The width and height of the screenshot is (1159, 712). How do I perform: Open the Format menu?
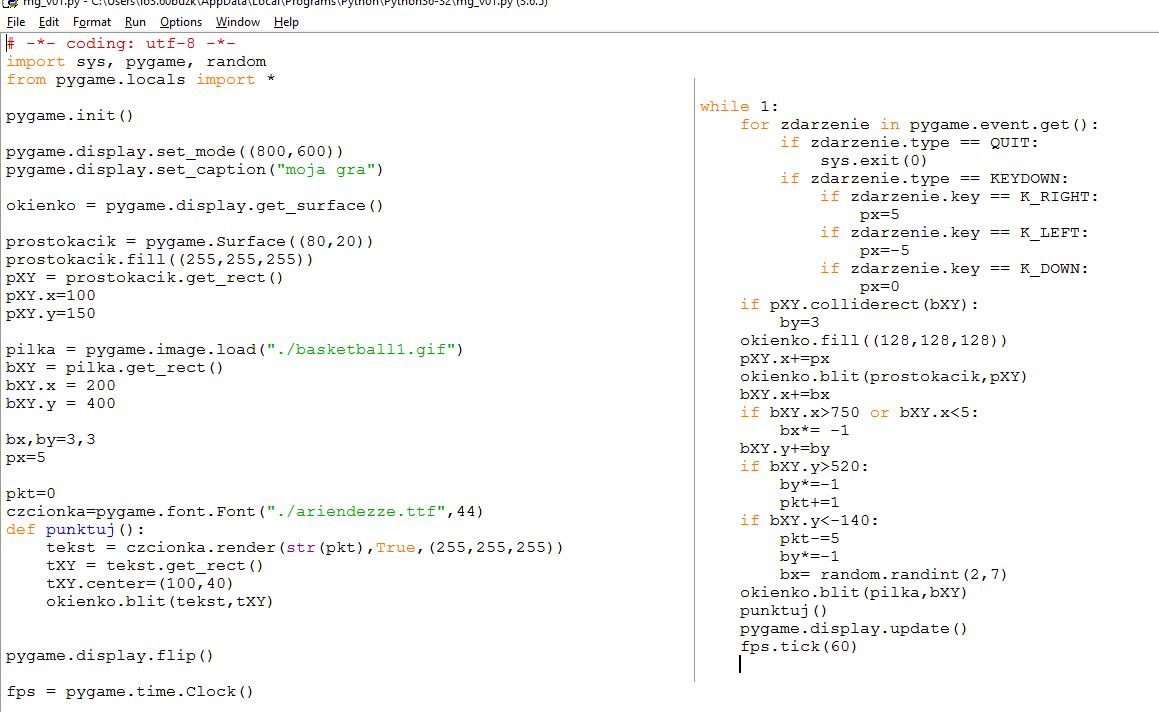[x=92, y=22]
